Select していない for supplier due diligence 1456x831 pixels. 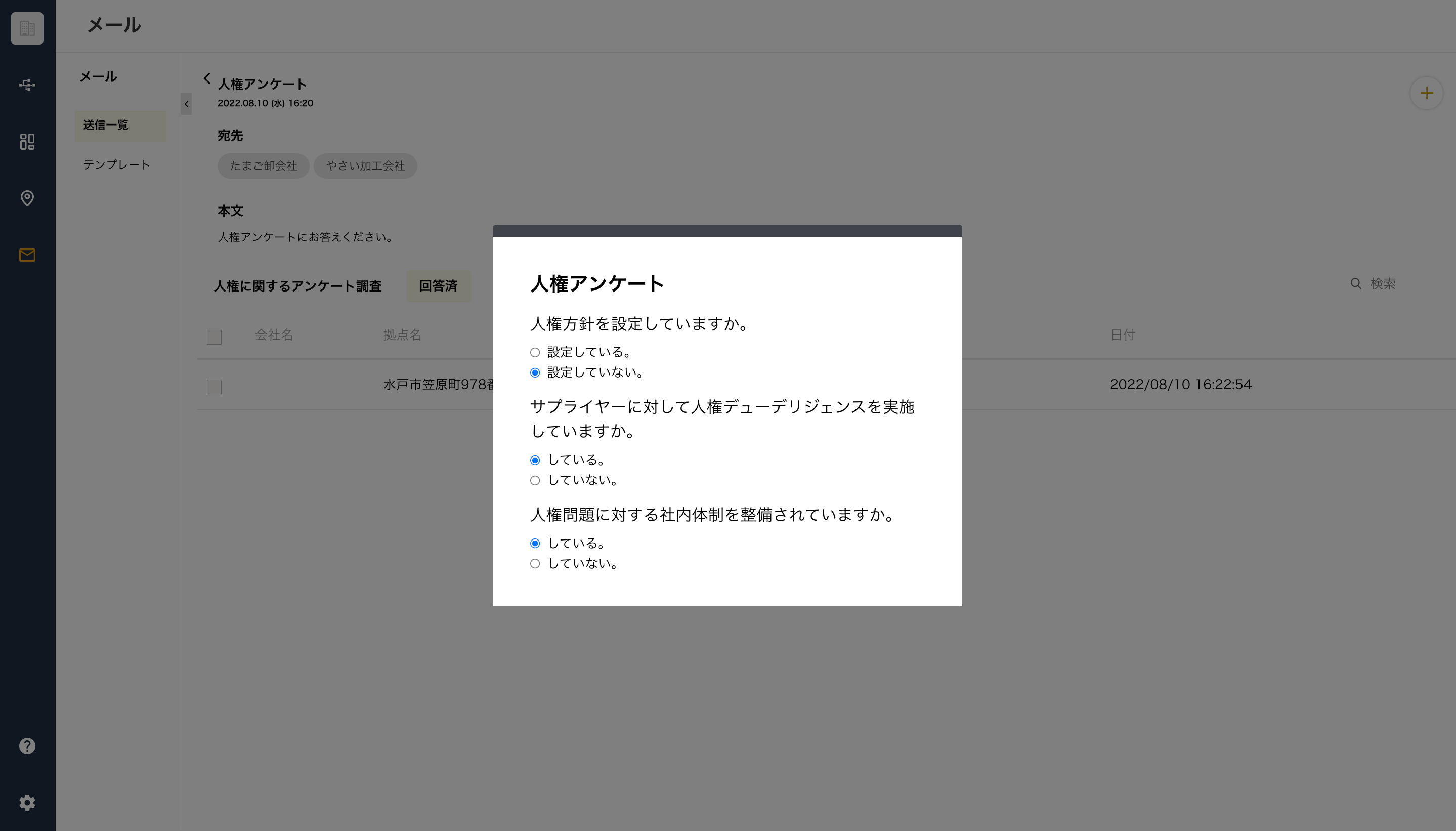click(535, 481)
